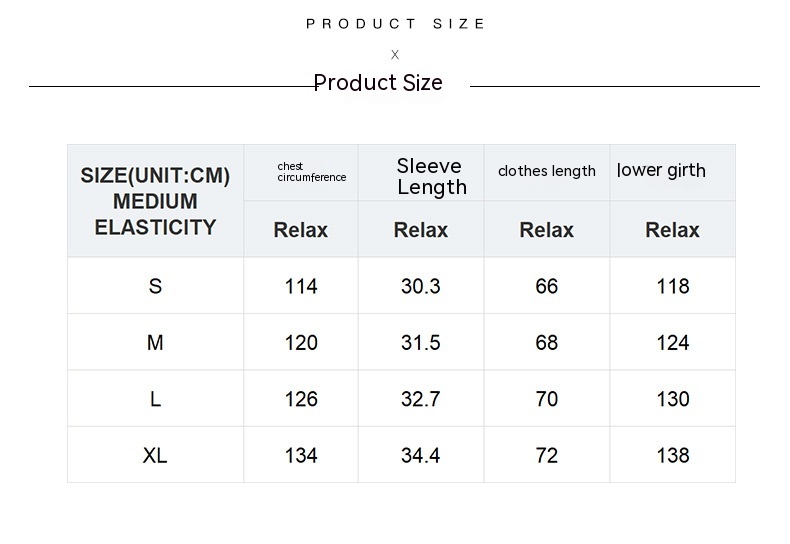This screenshot has width=790, height=544.
Task: Select the L size row label
Action: (x=155, y=399)
